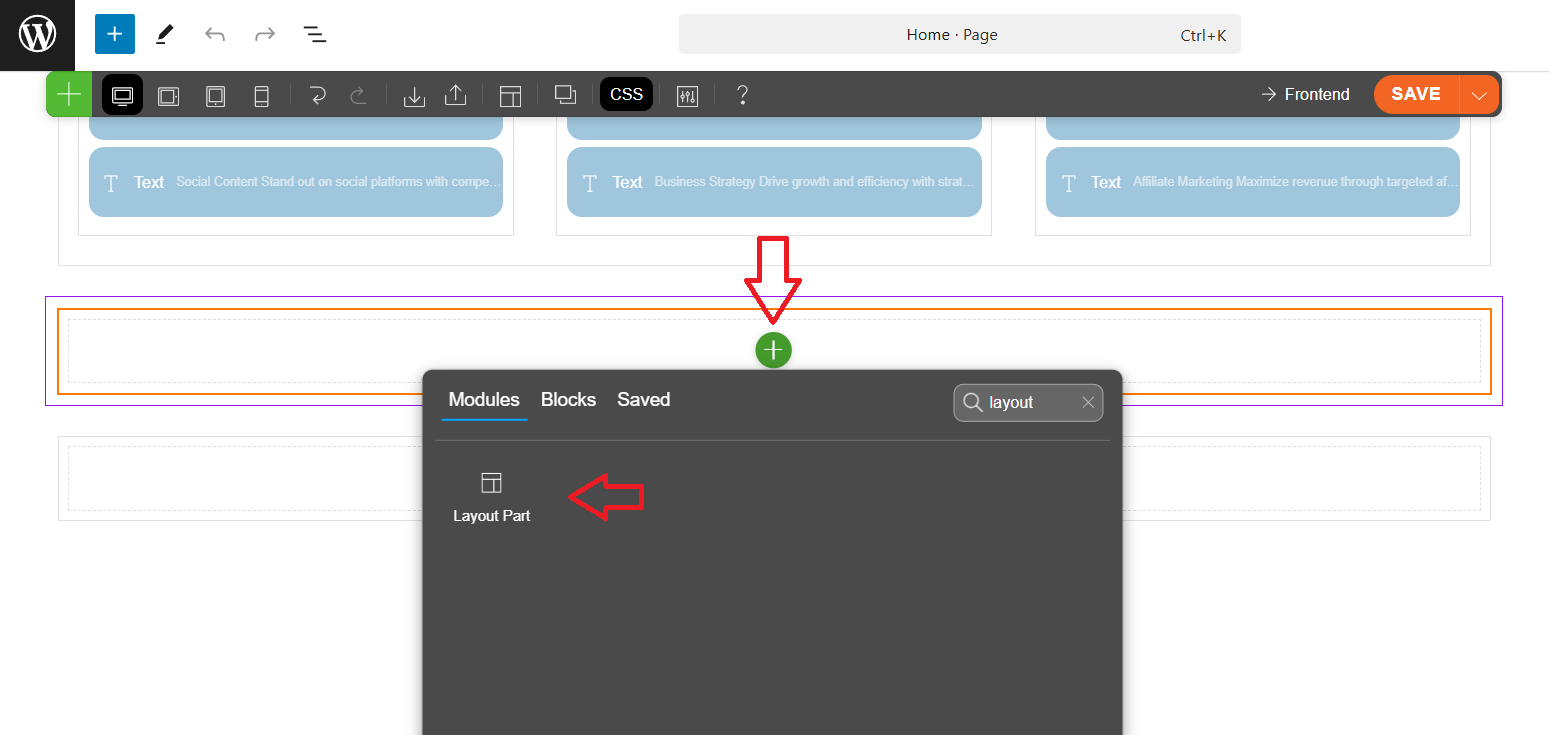This screenshot has height=735, width=1549.
Task: Click the export upload icon
Action: [455, 95]
